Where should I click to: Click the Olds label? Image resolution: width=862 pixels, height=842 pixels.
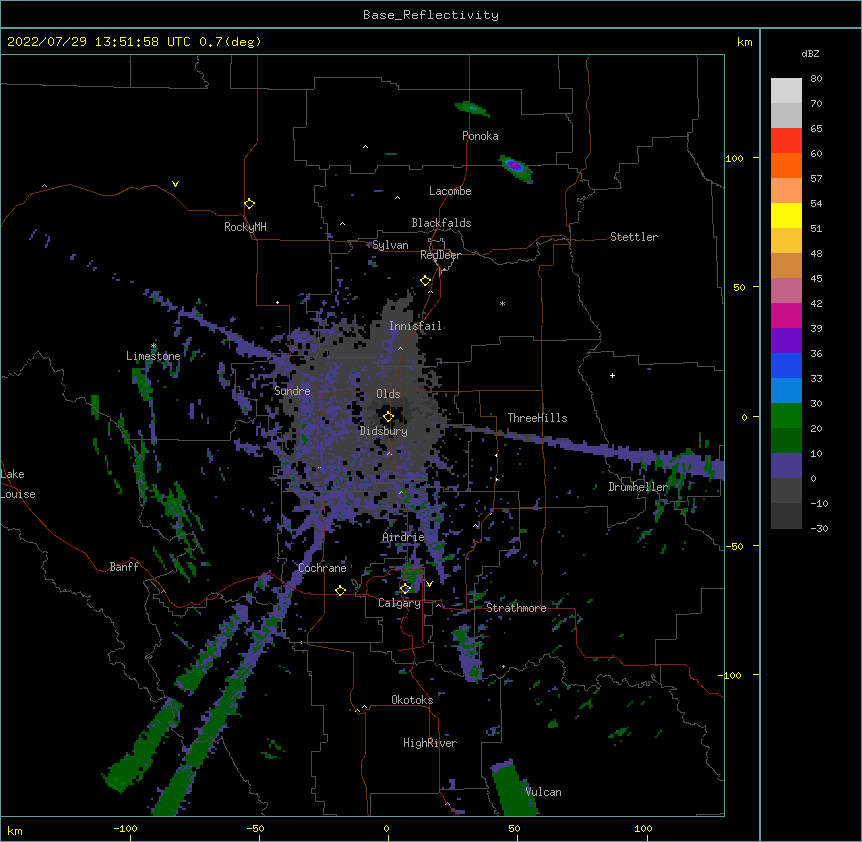388,394
